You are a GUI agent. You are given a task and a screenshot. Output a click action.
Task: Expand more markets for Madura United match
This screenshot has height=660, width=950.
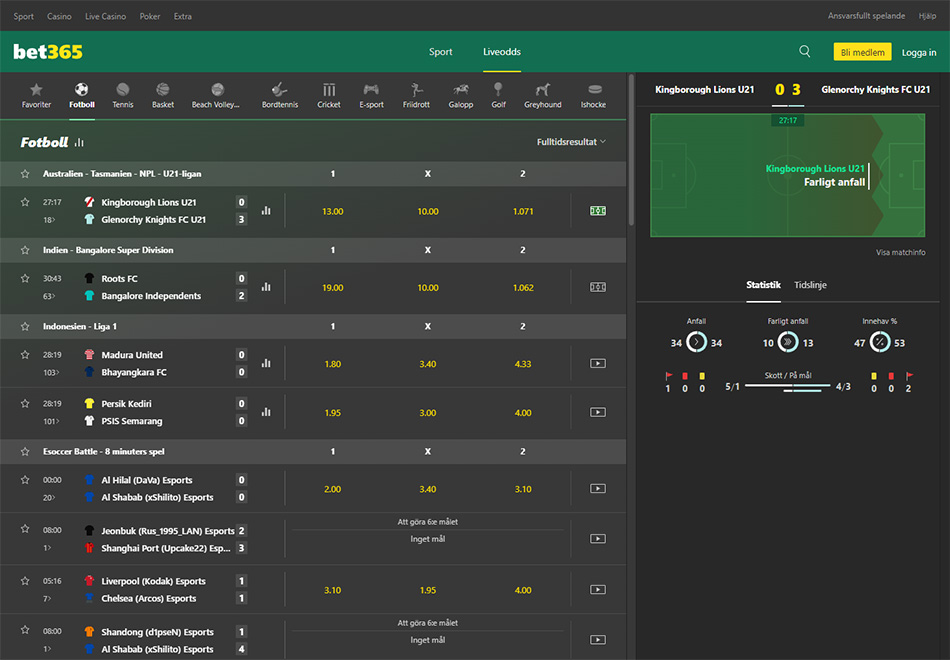(x=50, y=373)
